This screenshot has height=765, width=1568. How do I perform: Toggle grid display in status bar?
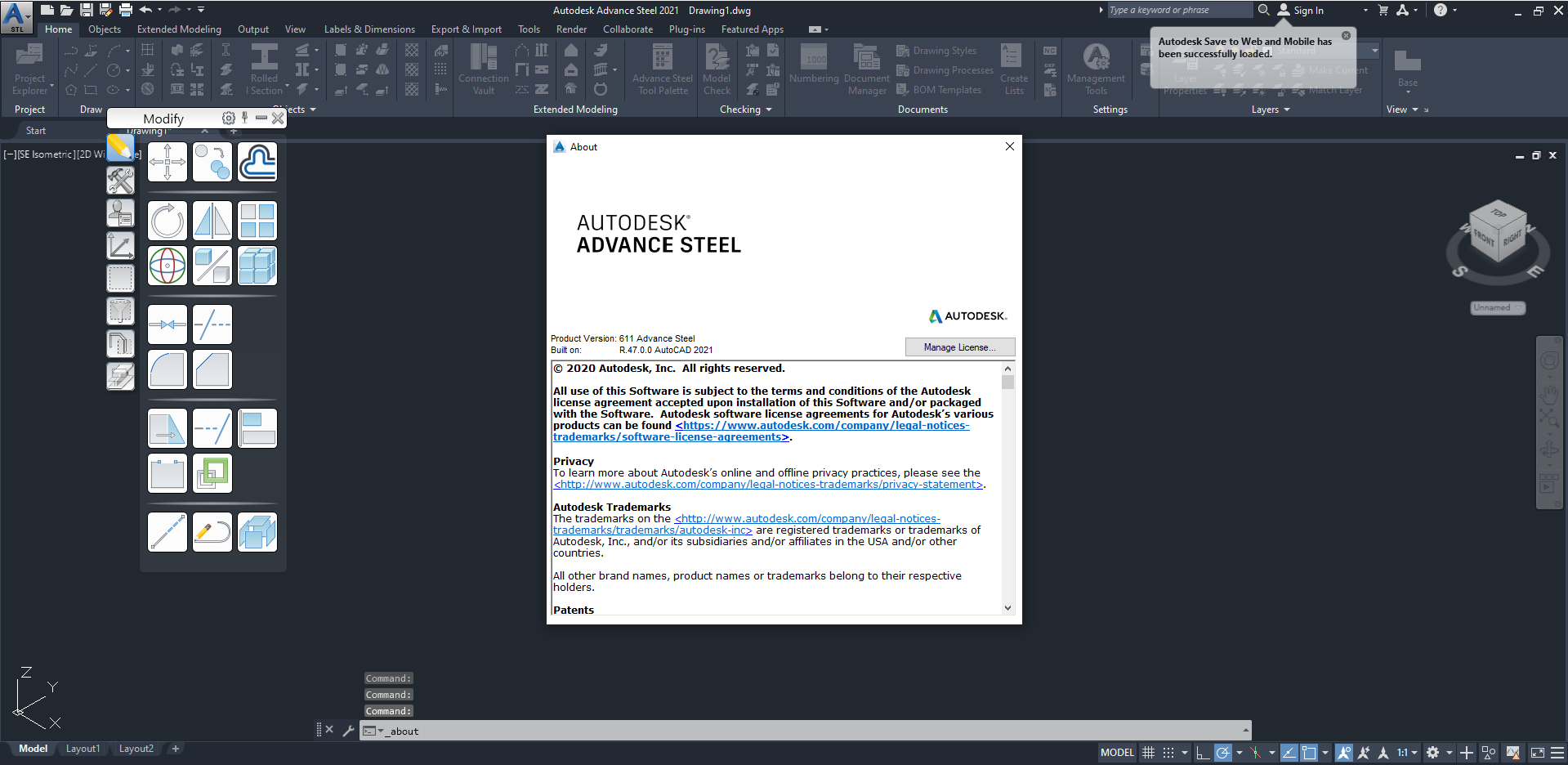click(1148, 753)
